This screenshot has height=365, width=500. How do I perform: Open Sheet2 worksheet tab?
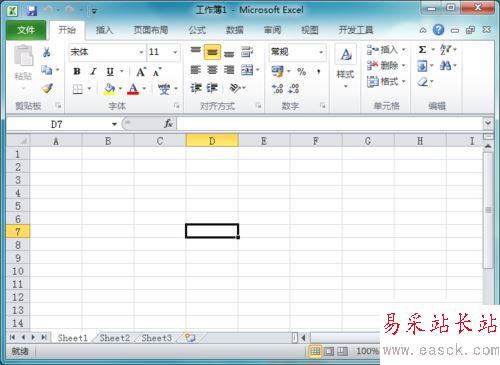pos(115,338)
